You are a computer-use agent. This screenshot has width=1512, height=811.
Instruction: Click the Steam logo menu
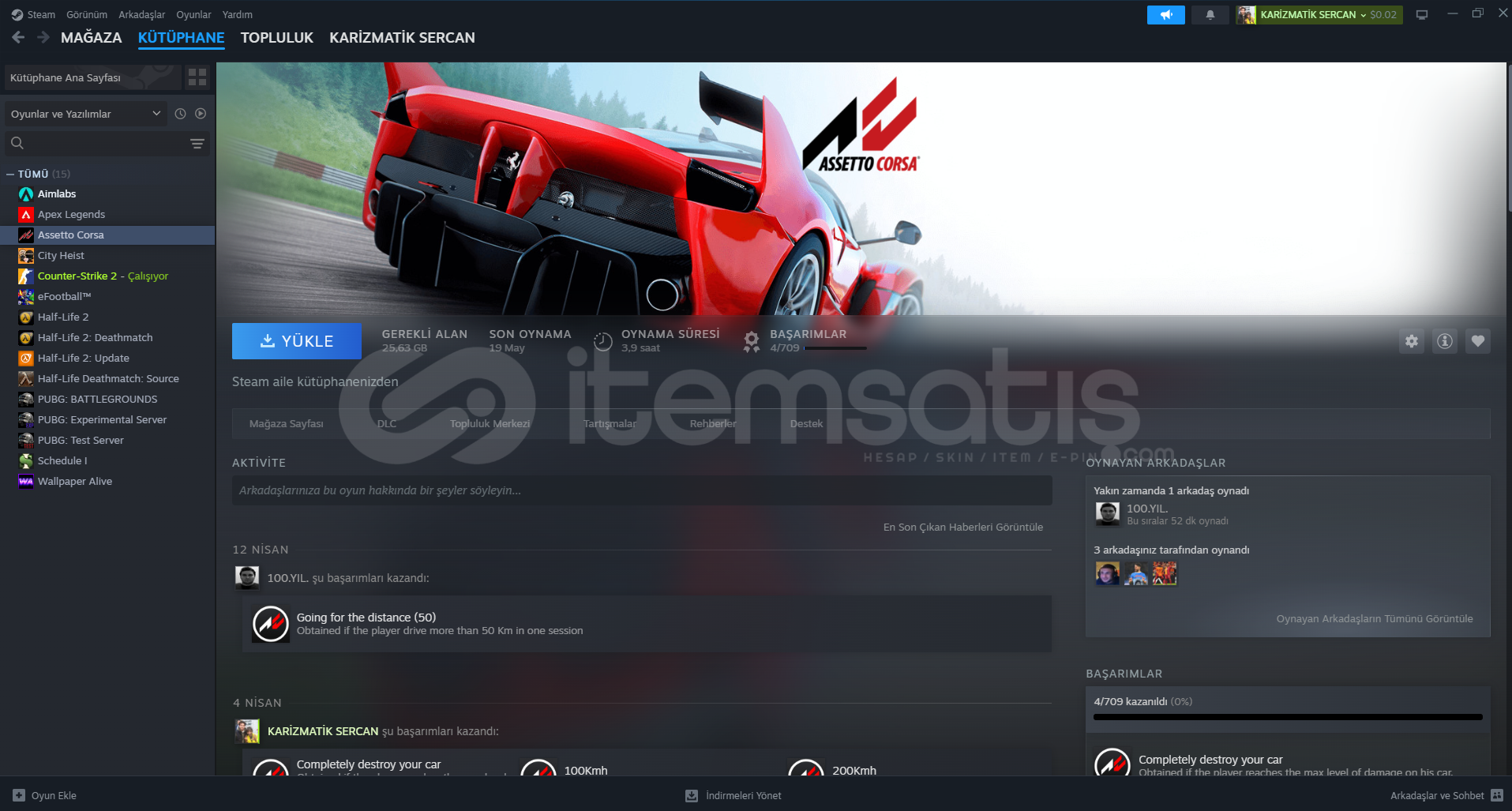point(17,14)
